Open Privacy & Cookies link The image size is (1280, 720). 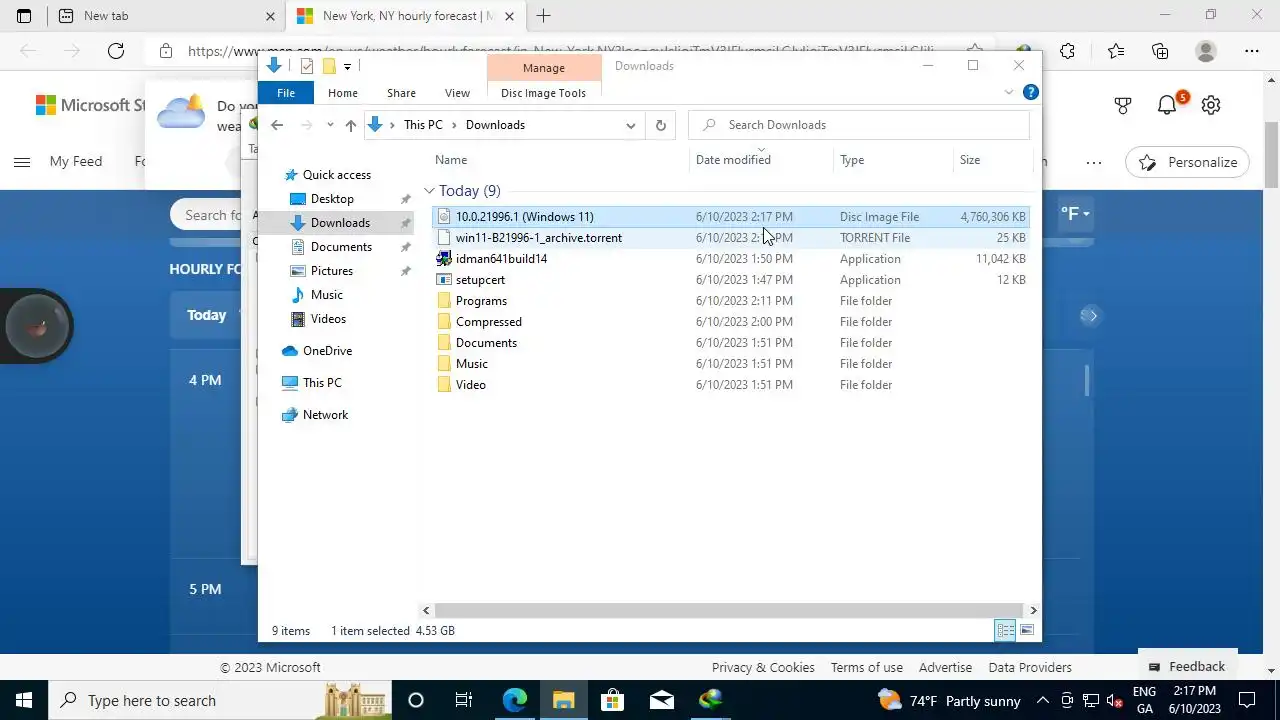tap(763, 667)
